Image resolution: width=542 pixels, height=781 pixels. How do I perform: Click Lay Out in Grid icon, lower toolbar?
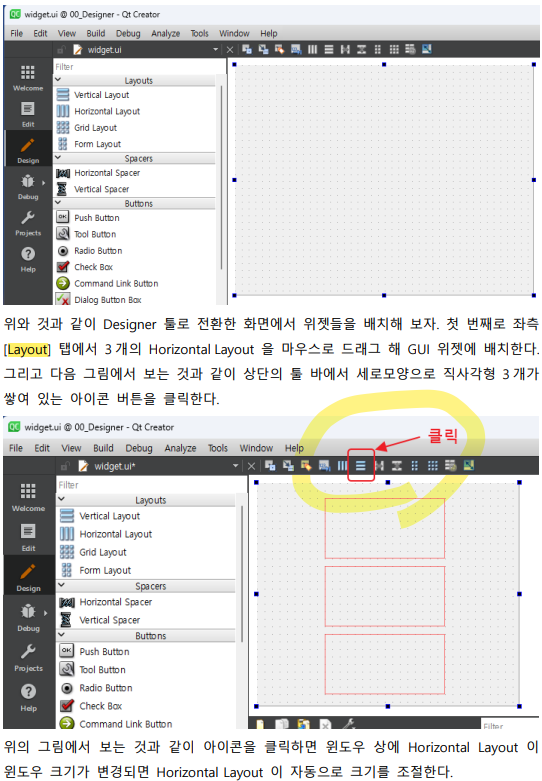(x=433, y=466)
